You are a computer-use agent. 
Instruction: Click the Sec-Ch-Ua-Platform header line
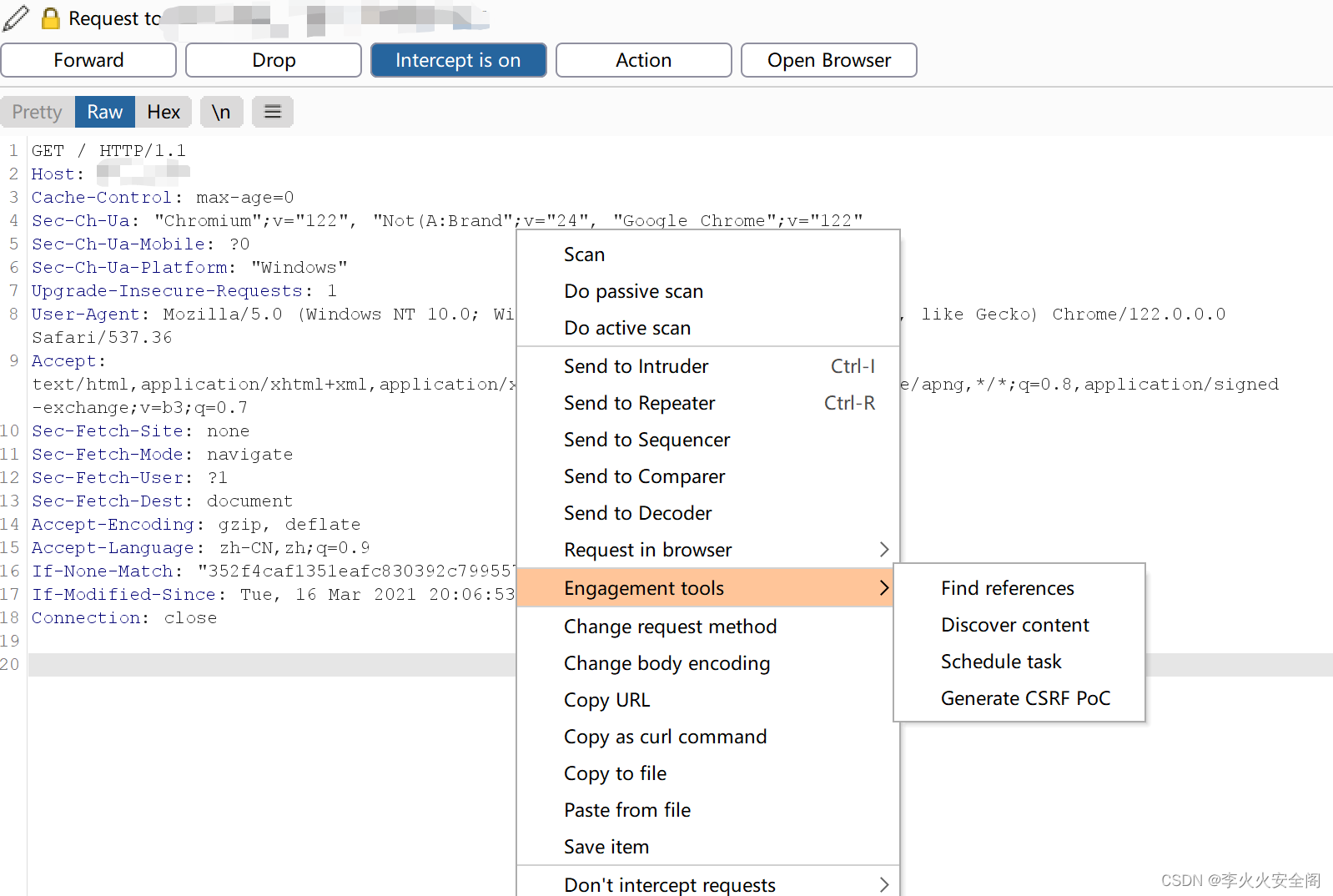point(189,268)
